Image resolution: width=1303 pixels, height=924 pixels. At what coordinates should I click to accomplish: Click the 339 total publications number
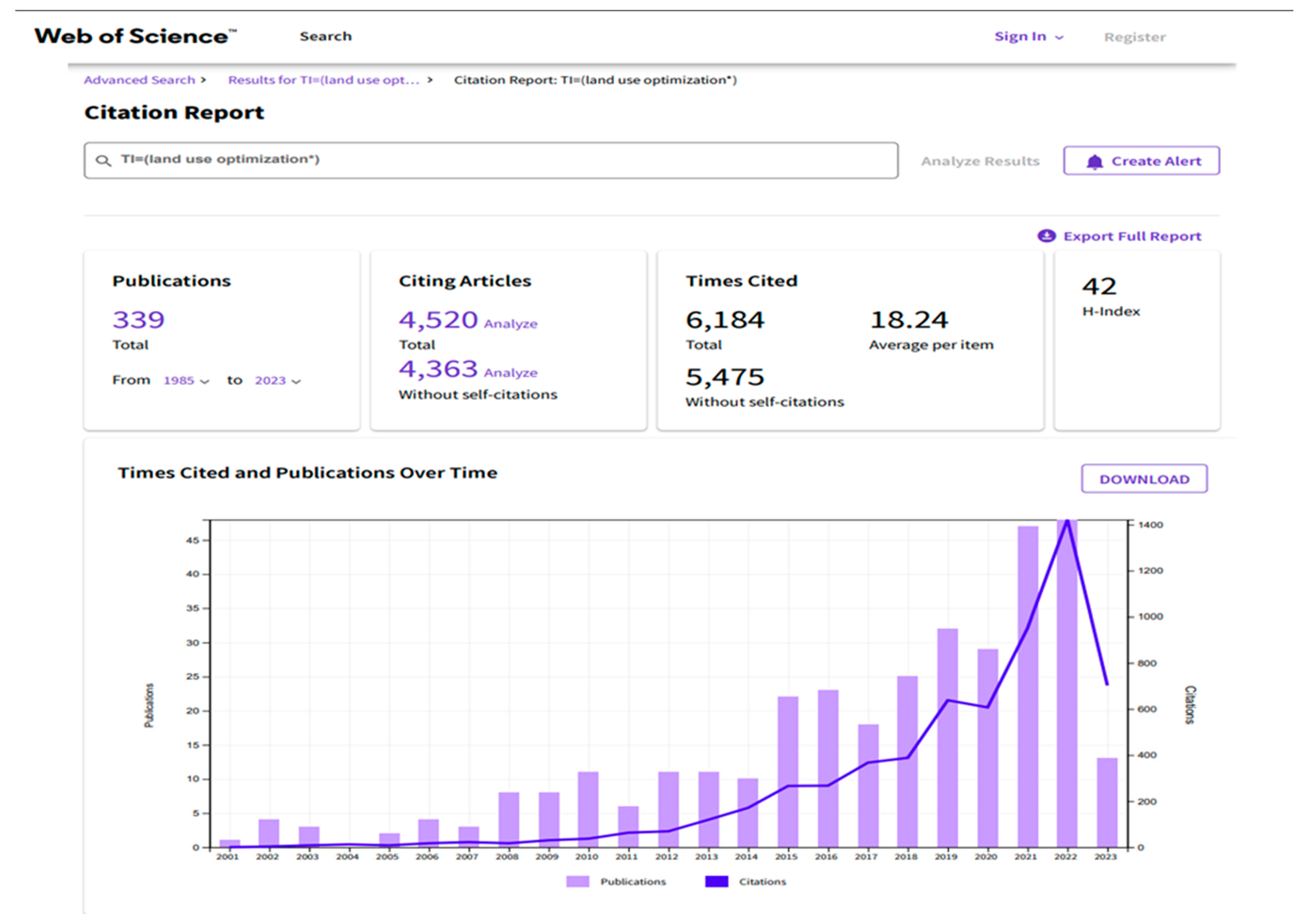(x=138, y=320)
